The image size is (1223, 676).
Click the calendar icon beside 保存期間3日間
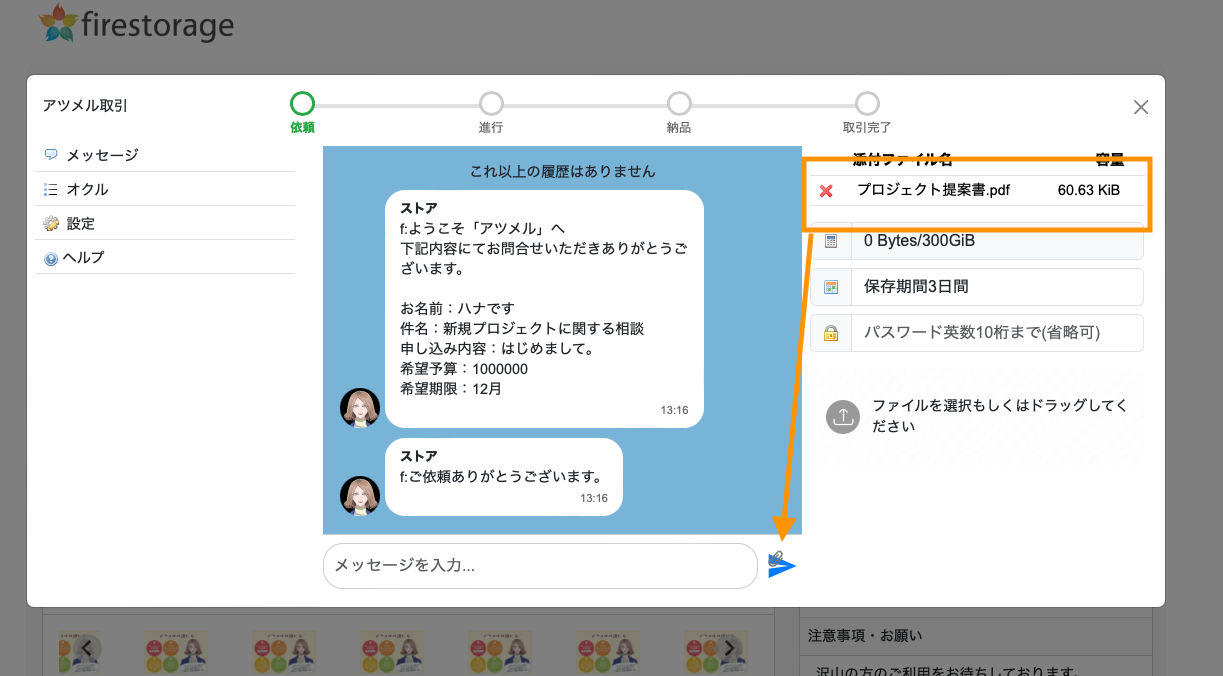click(x=830, y=287)
